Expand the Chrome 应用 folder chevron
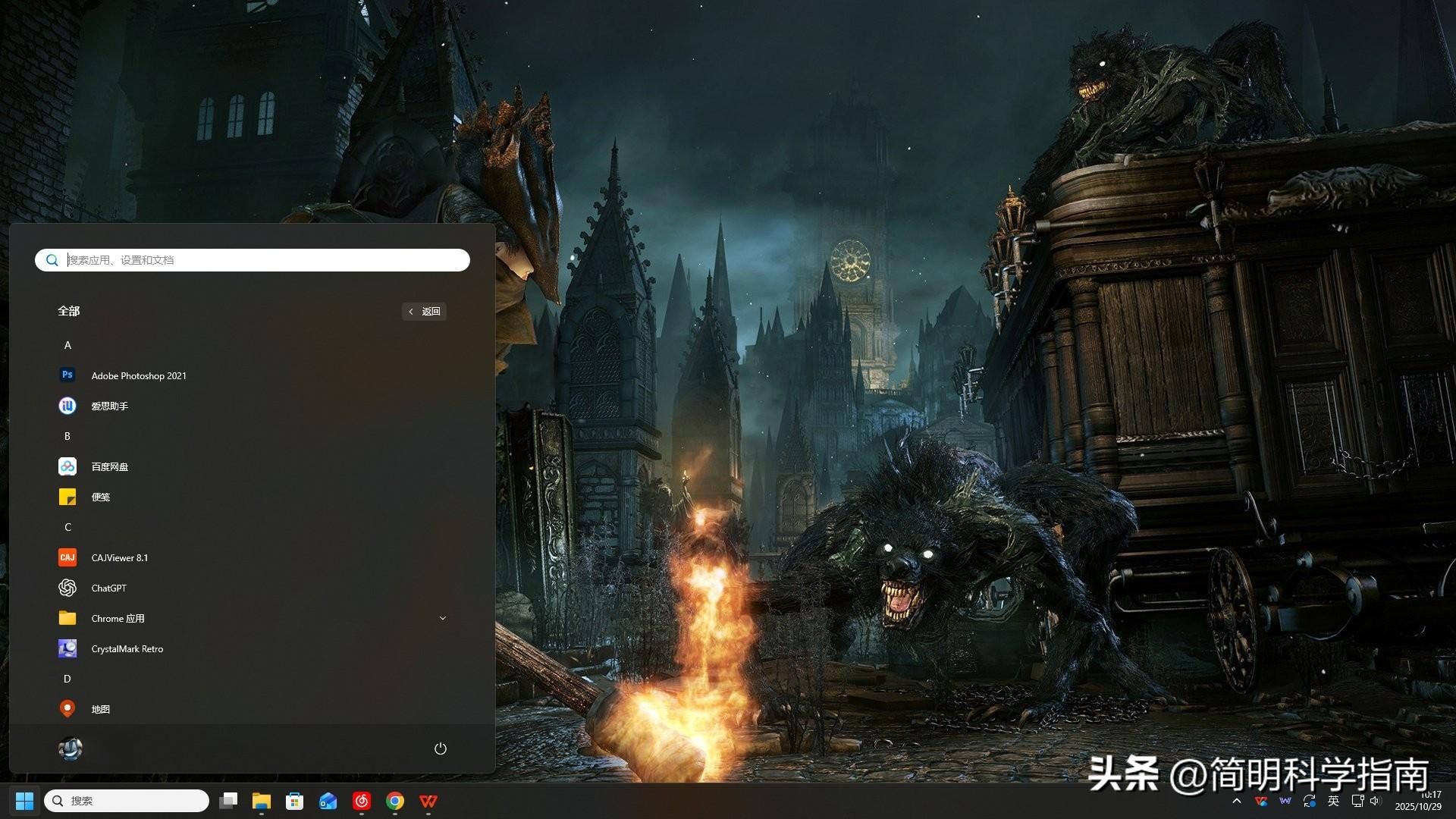This screenshot has height=819, width=1456. 443,618
